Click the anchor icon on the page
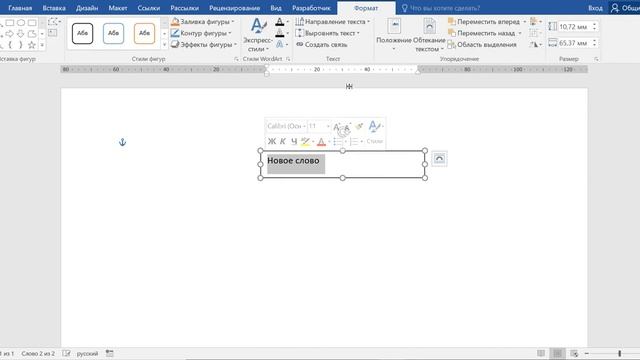Viewport: 640px width, 360px height. pos(122,142)
